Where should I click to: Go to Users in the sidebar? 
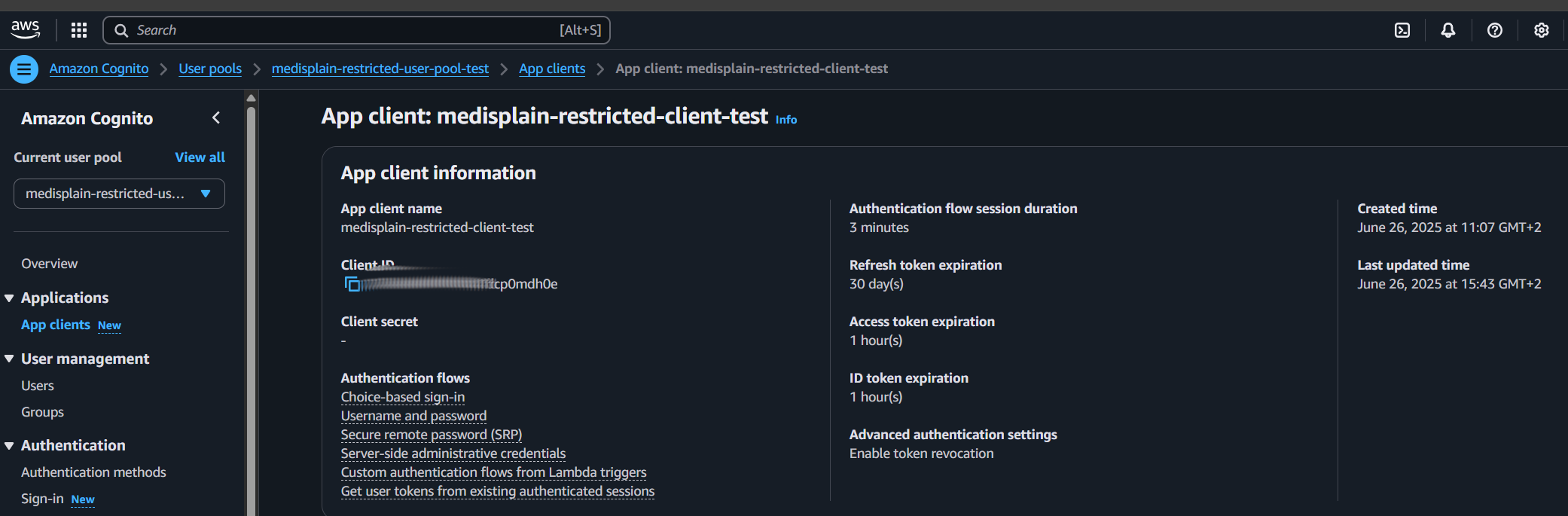pyautogui.click(x=38, y=386)
